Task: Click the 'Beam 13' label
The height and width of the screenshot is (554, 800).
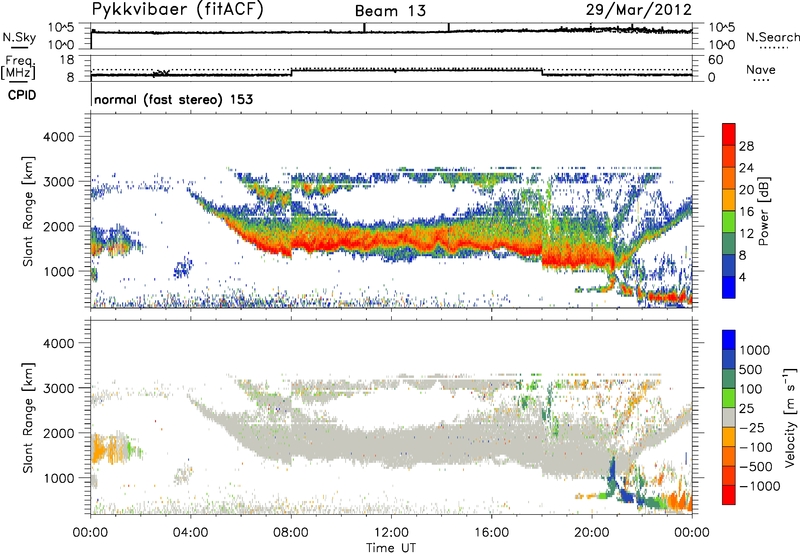Action: tap(390, 11)
